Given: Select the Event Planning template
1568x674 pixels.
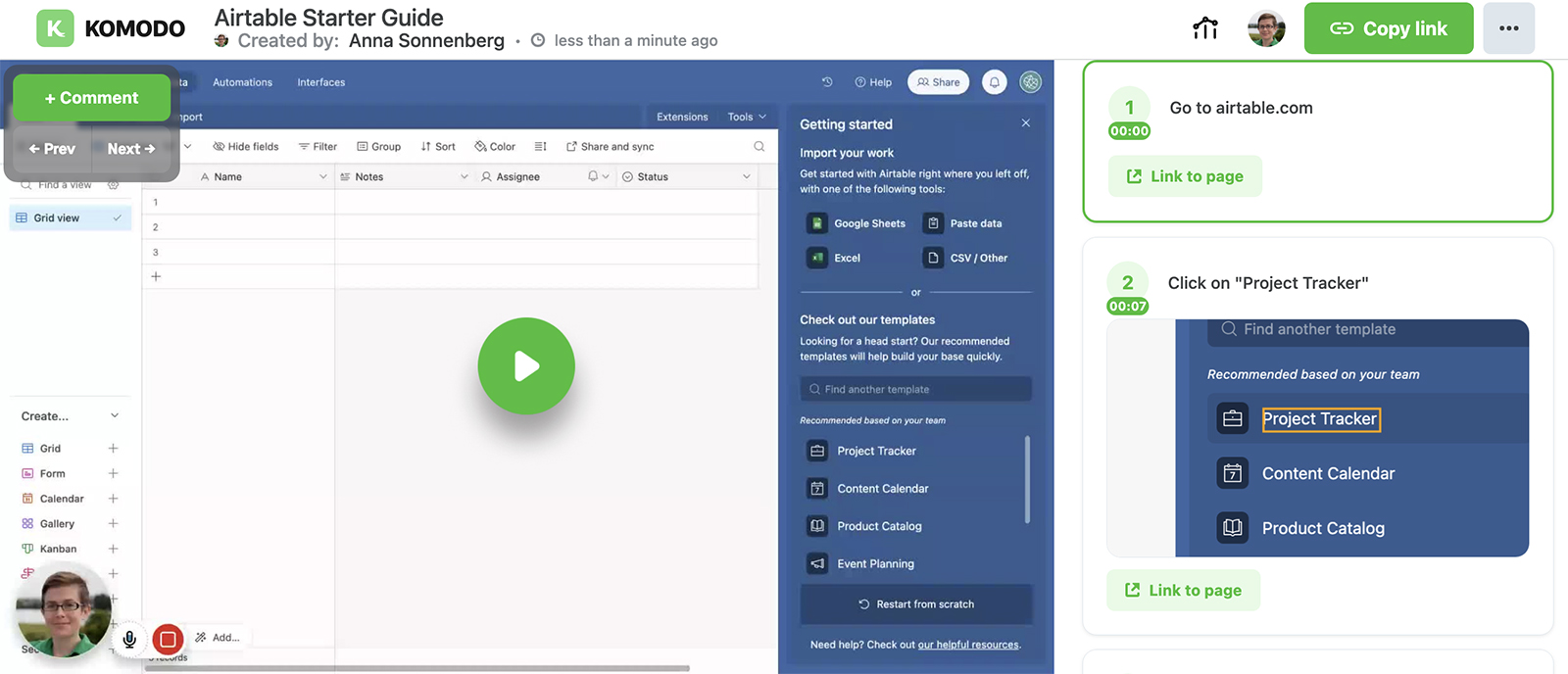Looking at the screenshot, I should (x=912, y=564).
